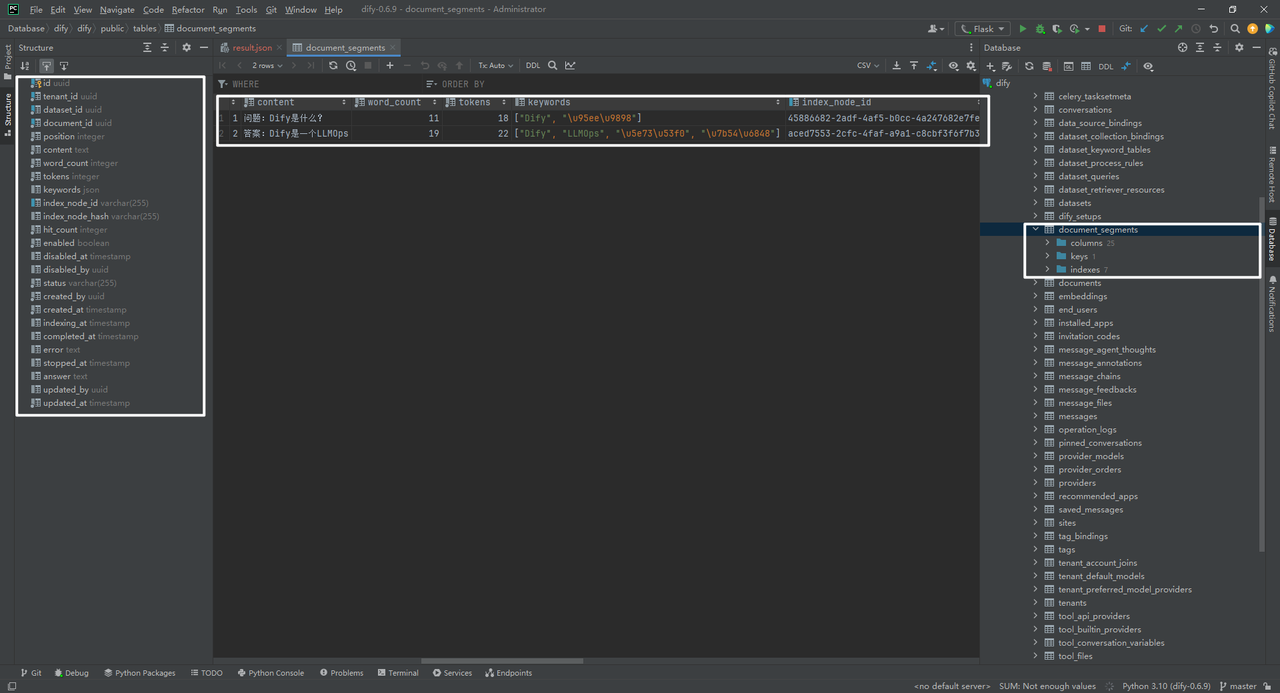Click New plus icon in Database panel
This screenshot has width=1280, height=693.
[x=991, y=66]
